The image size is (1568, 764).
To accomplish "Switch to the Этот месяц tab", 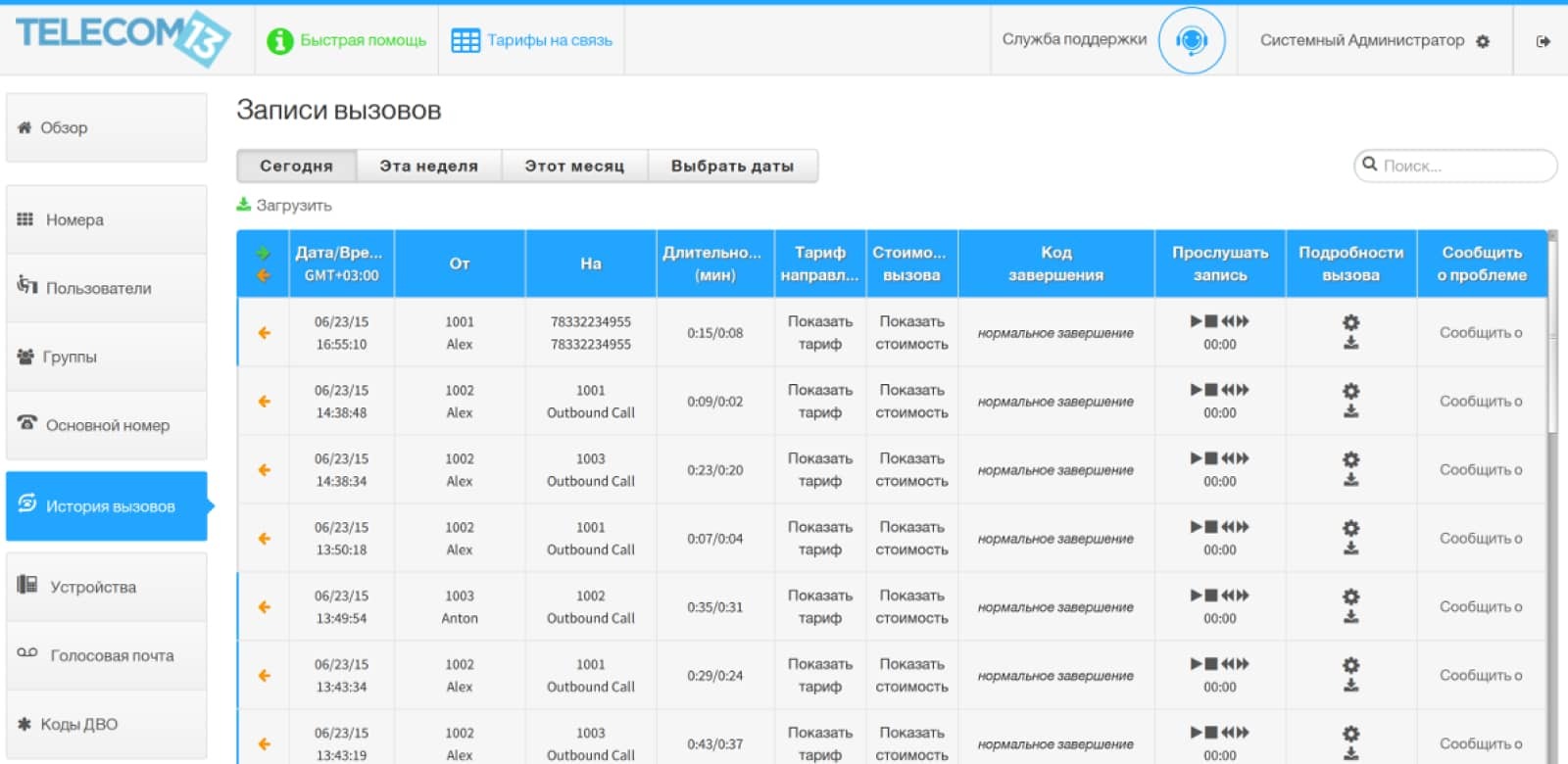I will (x=574, y=166).
